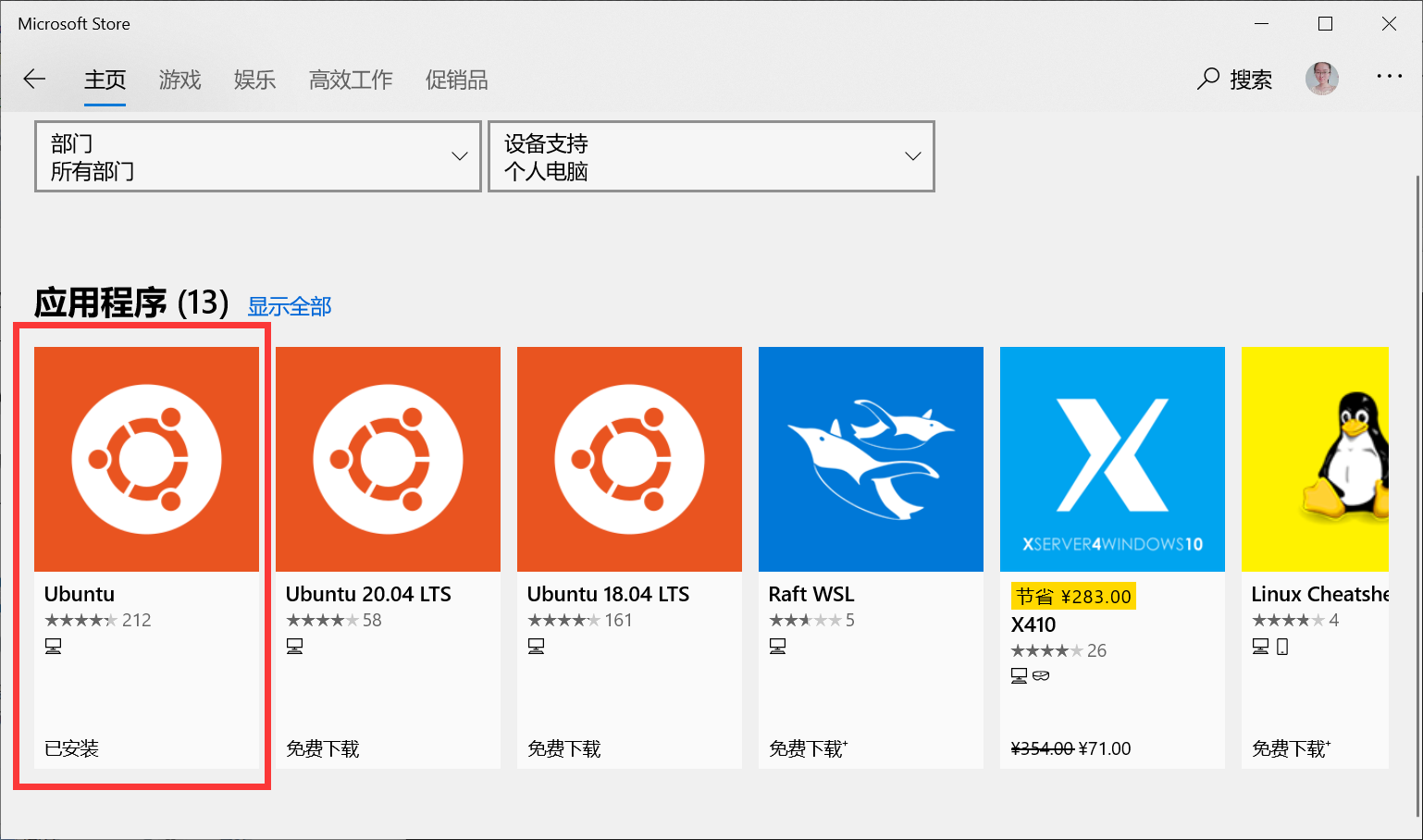Viewport: 1423px width, 840px height.
Task: Click the Linux Cheatsheet title text
Action: 1320,594
